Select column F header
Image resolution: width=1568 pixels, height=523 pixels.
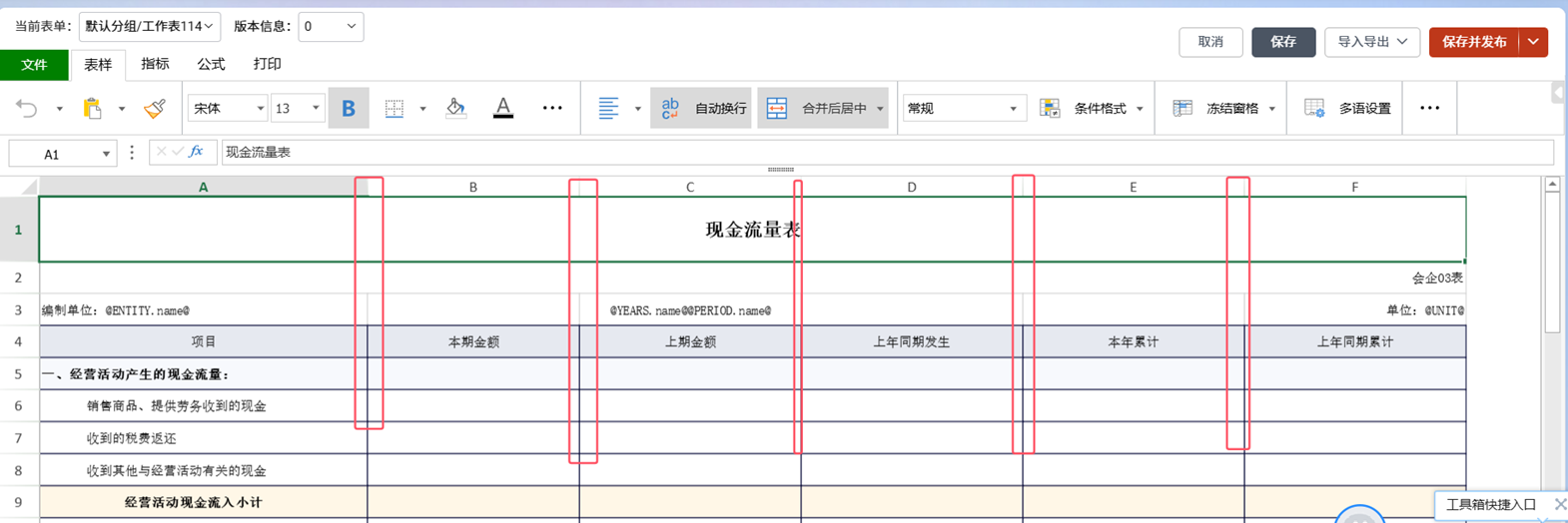pyautogui.click(x=1355, y=187)
